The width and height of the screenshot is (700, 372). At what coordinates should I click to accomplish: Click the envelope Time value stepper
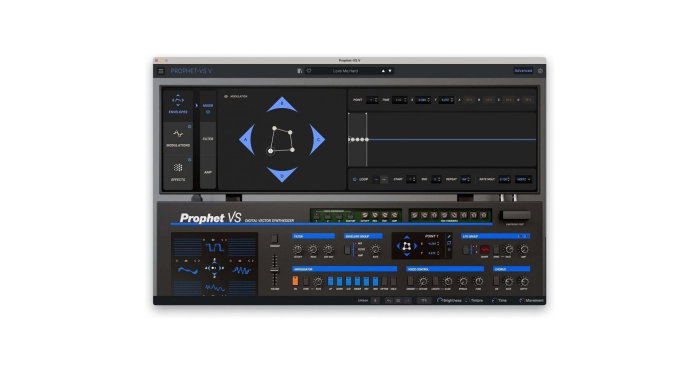[x=400, y=100]
